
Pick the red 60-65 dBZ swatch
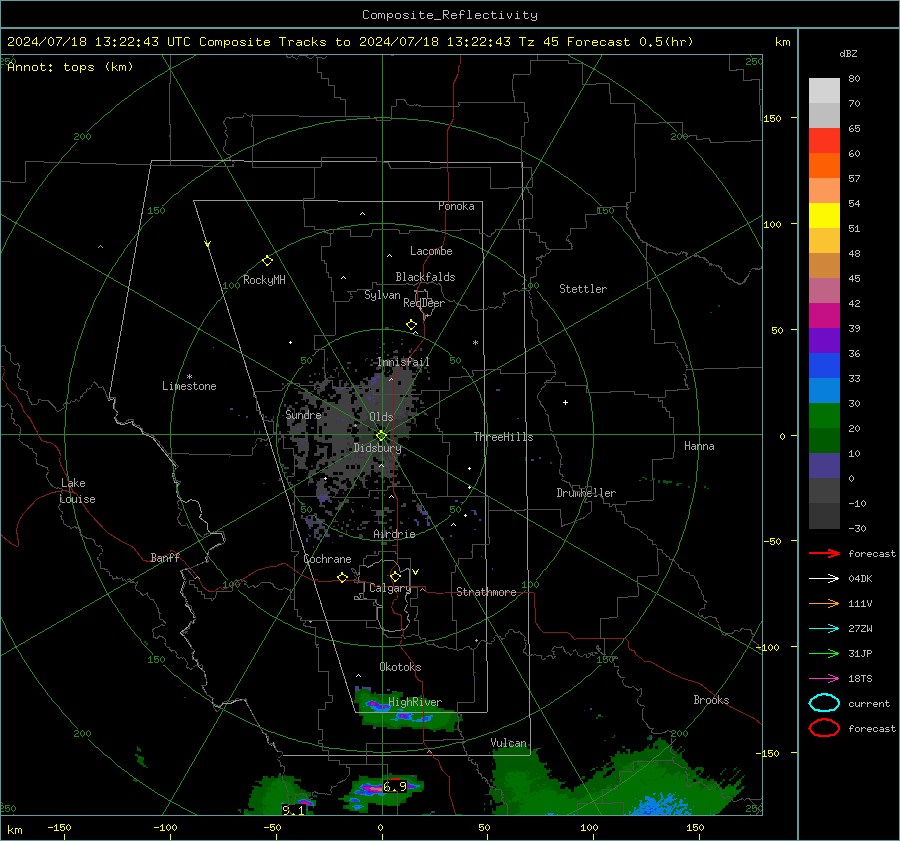pos(824,141)
